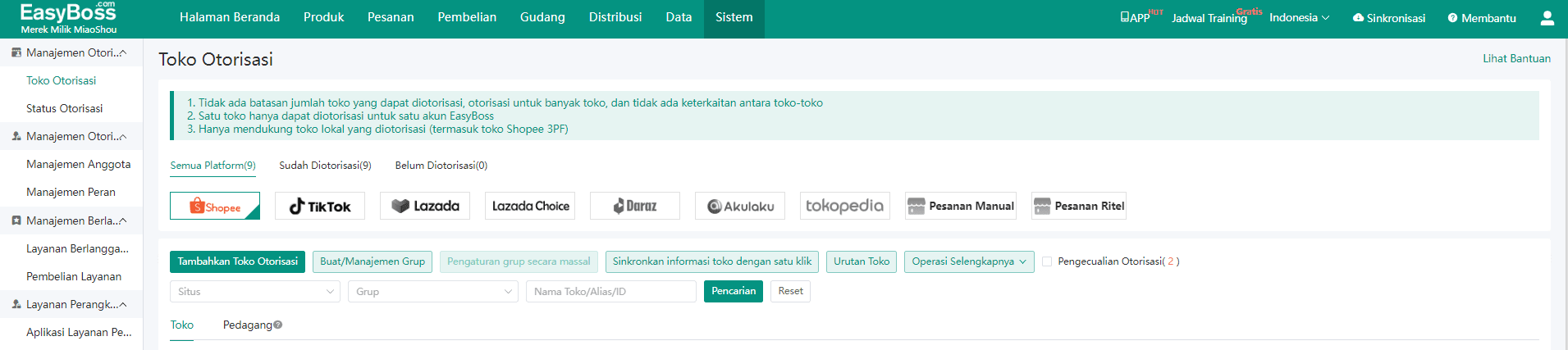Choose the Lazada platform logo
The width and height of the screenshot is (1568, 350).
point(425,206)
